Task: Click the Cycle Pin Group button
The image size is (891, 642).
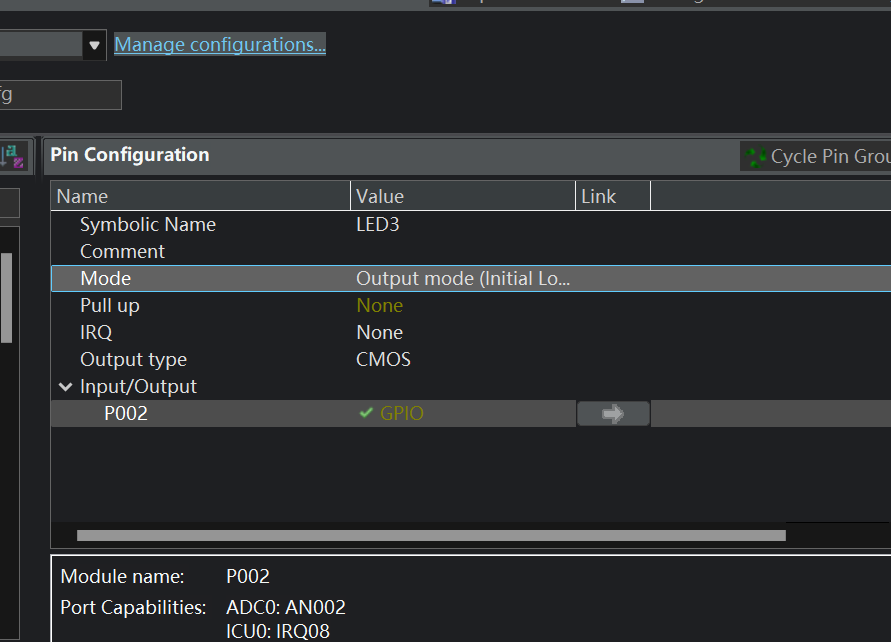Action: [x=816, y=156]
